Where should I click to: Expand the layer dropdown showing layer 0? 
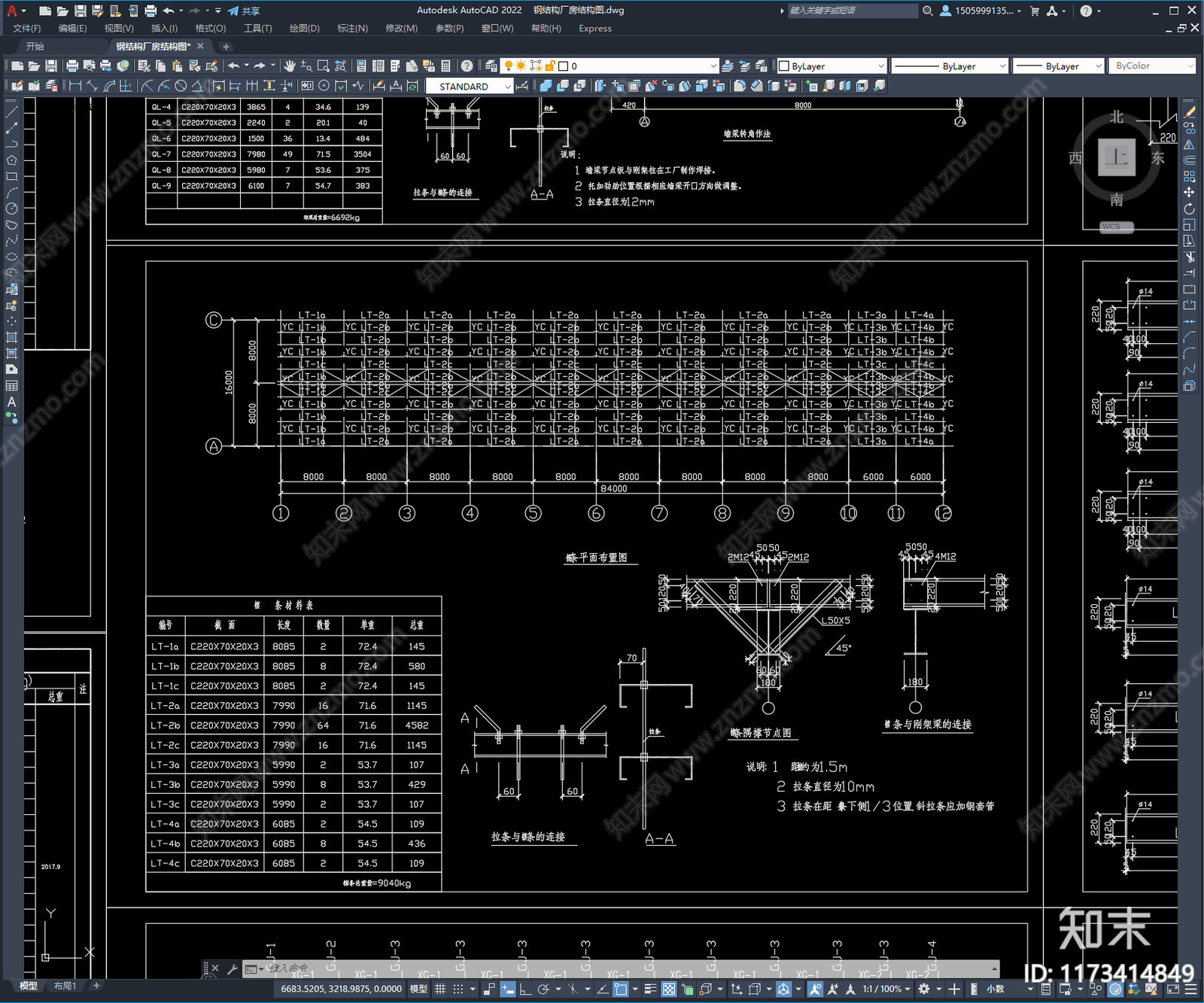pyautogui.click(x=713, y=66)
